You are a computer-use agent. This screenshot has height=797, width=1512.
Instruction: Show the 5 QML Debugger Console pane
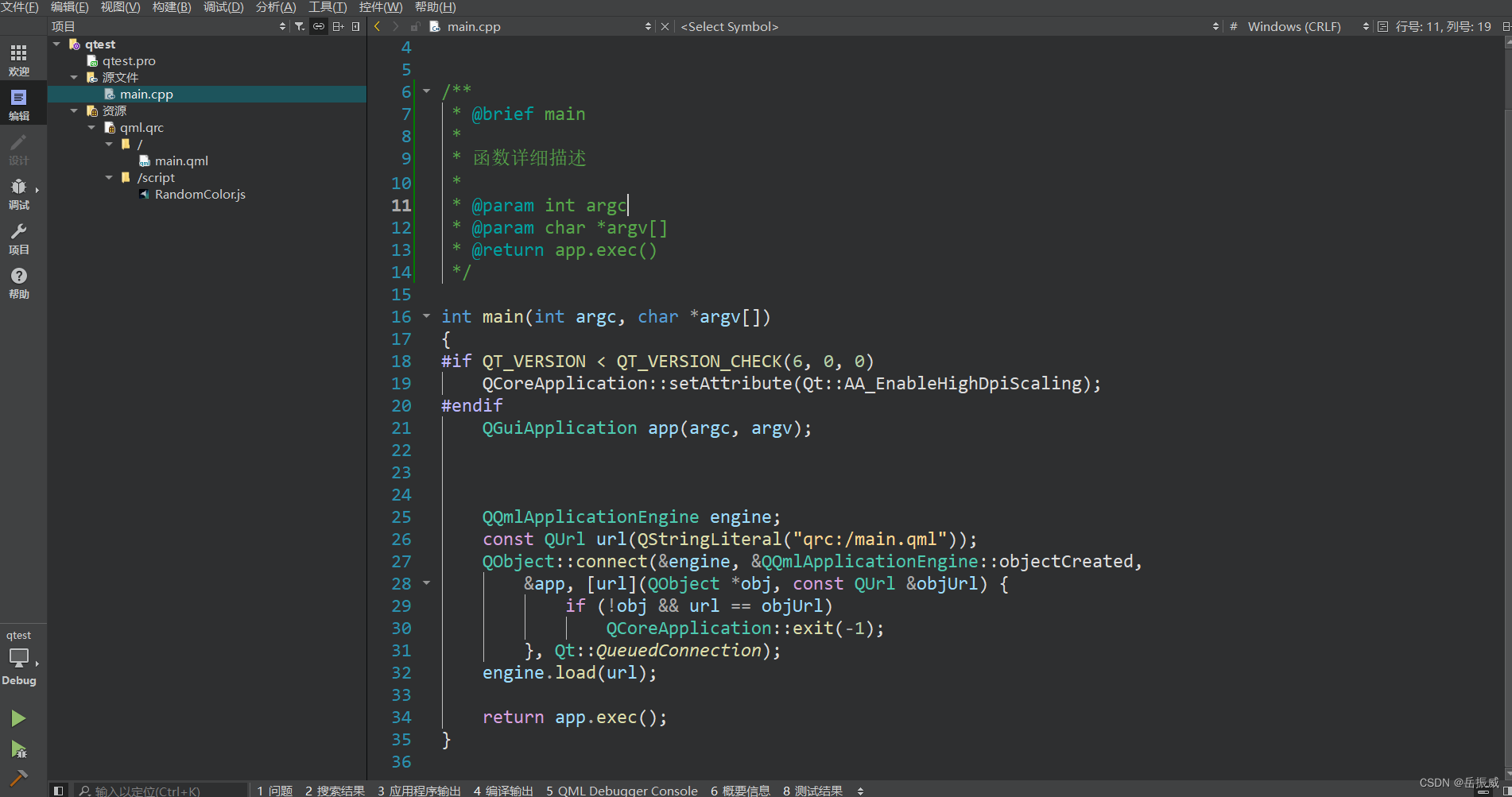pos(622,791)
